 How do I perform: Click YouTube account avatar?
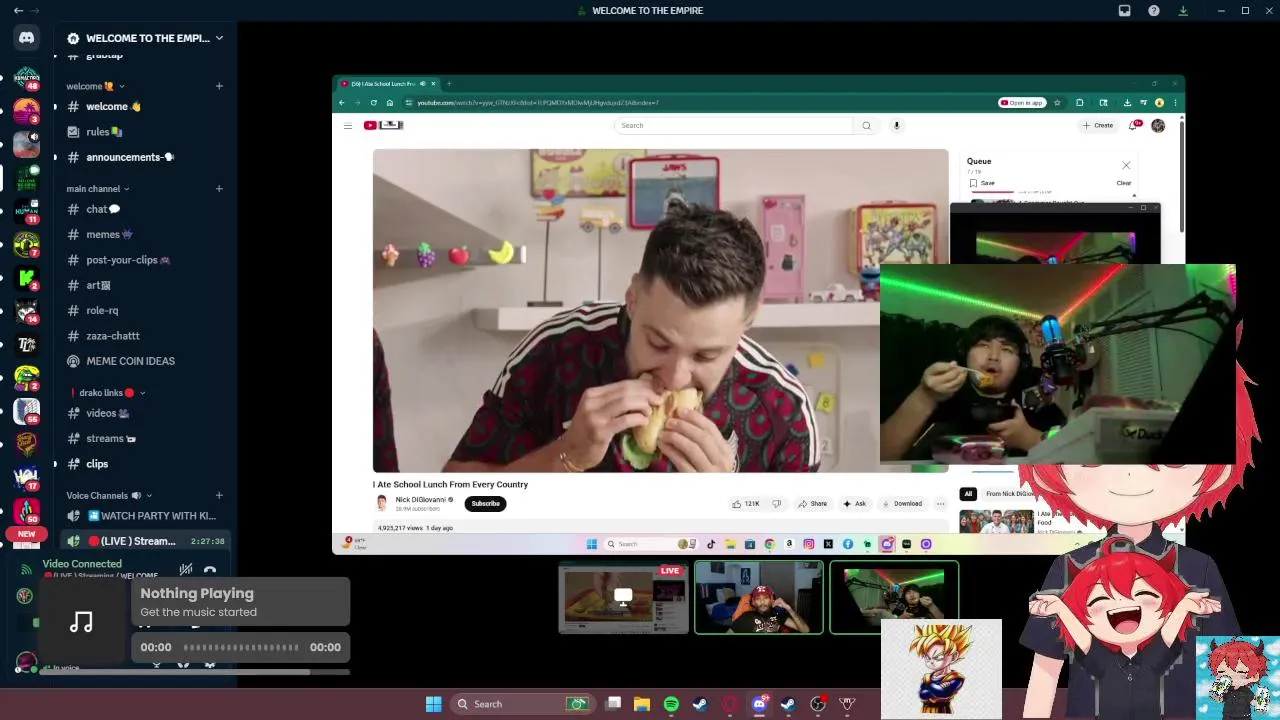click(1158, 125)
